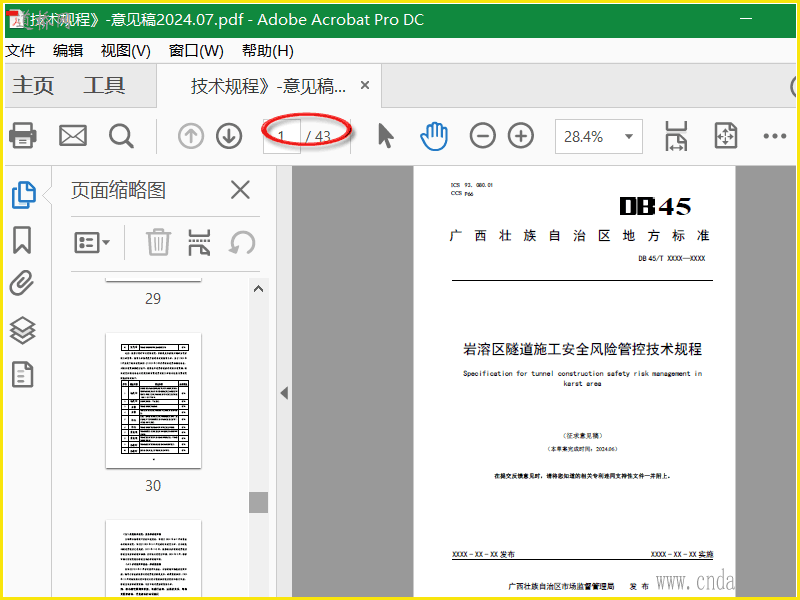
Task: Show more tools ellipsis
Action: point(774,136)
